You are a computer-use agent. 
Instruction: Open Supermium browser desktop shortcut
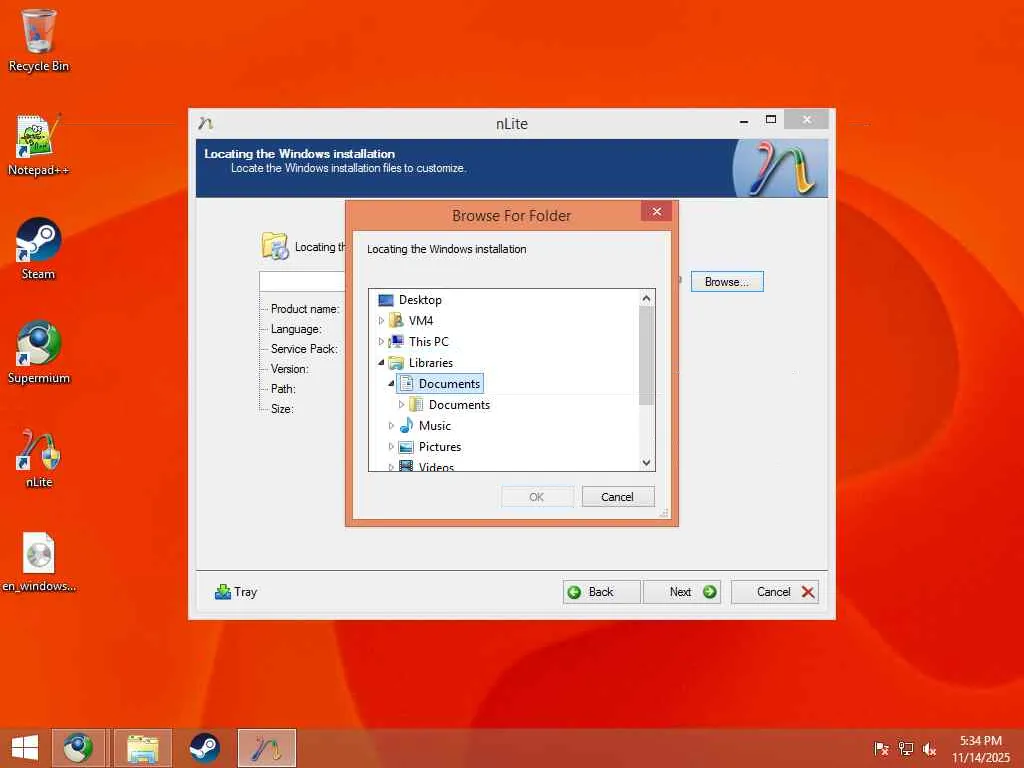tap(39, 353)
